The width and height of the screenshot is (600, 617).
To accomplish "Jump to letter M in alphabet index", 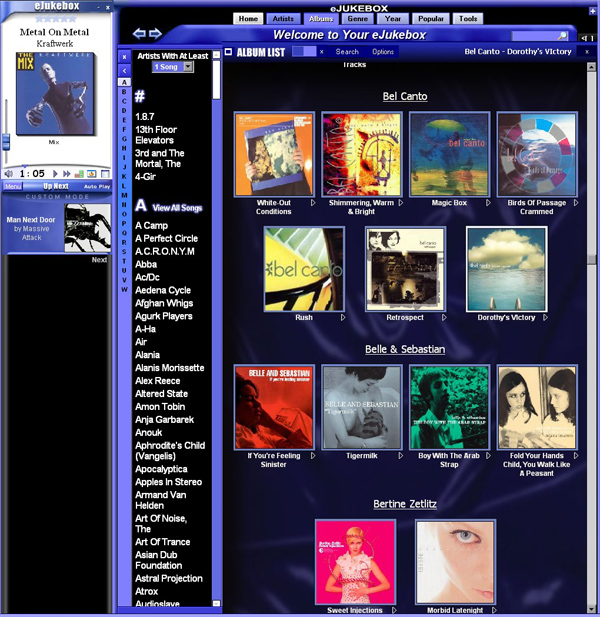I will click(124, 195).
